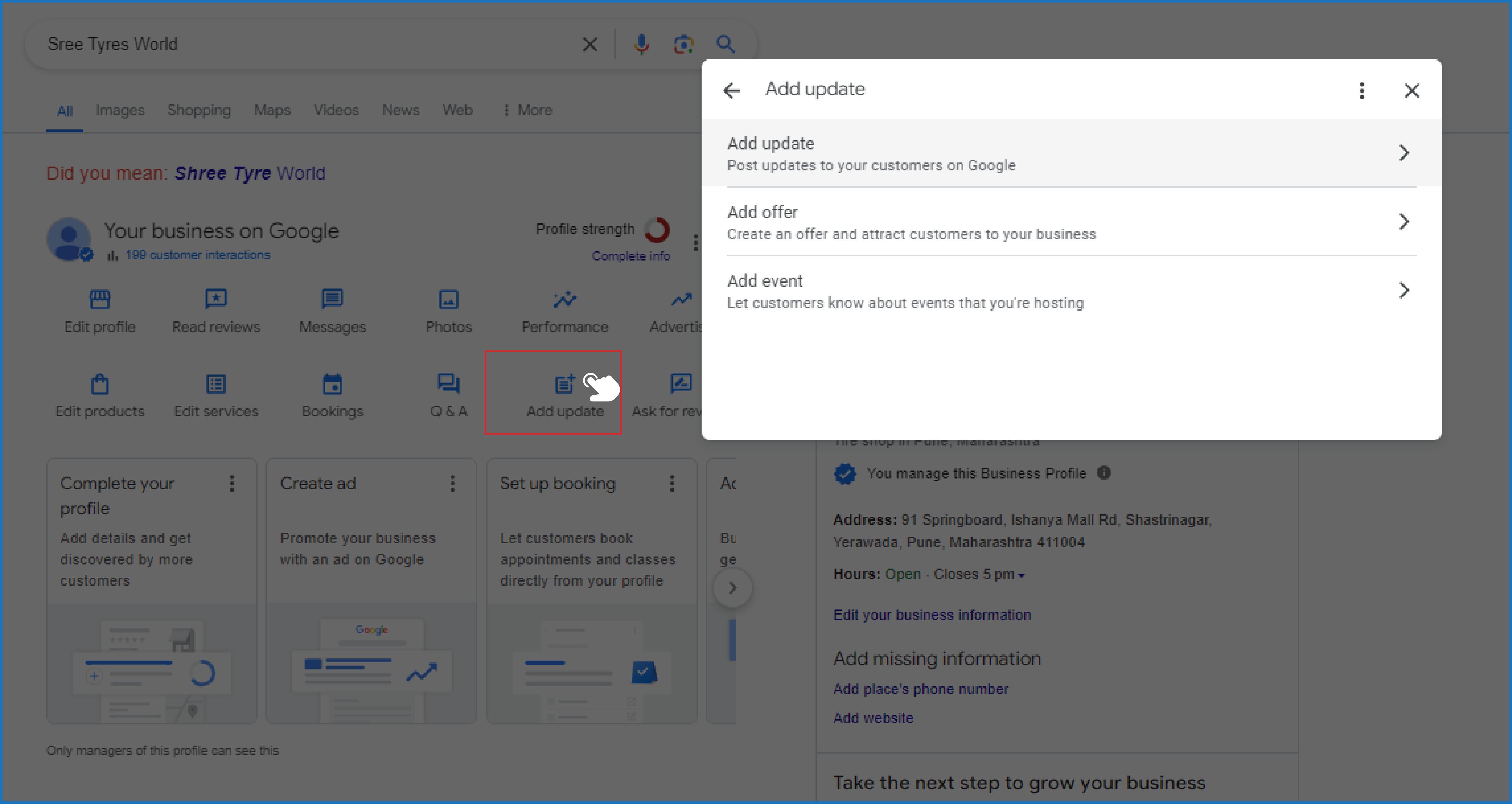Open Complete your profile card menu
Screen dimensions: 1512x804
click(232, 483)
